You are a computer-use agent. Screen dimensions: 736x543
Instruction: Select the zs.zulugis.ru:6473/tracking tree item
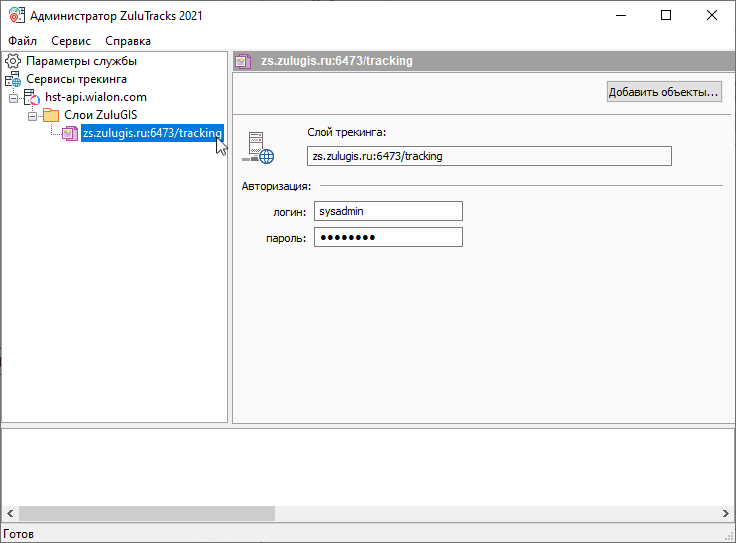pyautogui.click(x=152, y=133)
